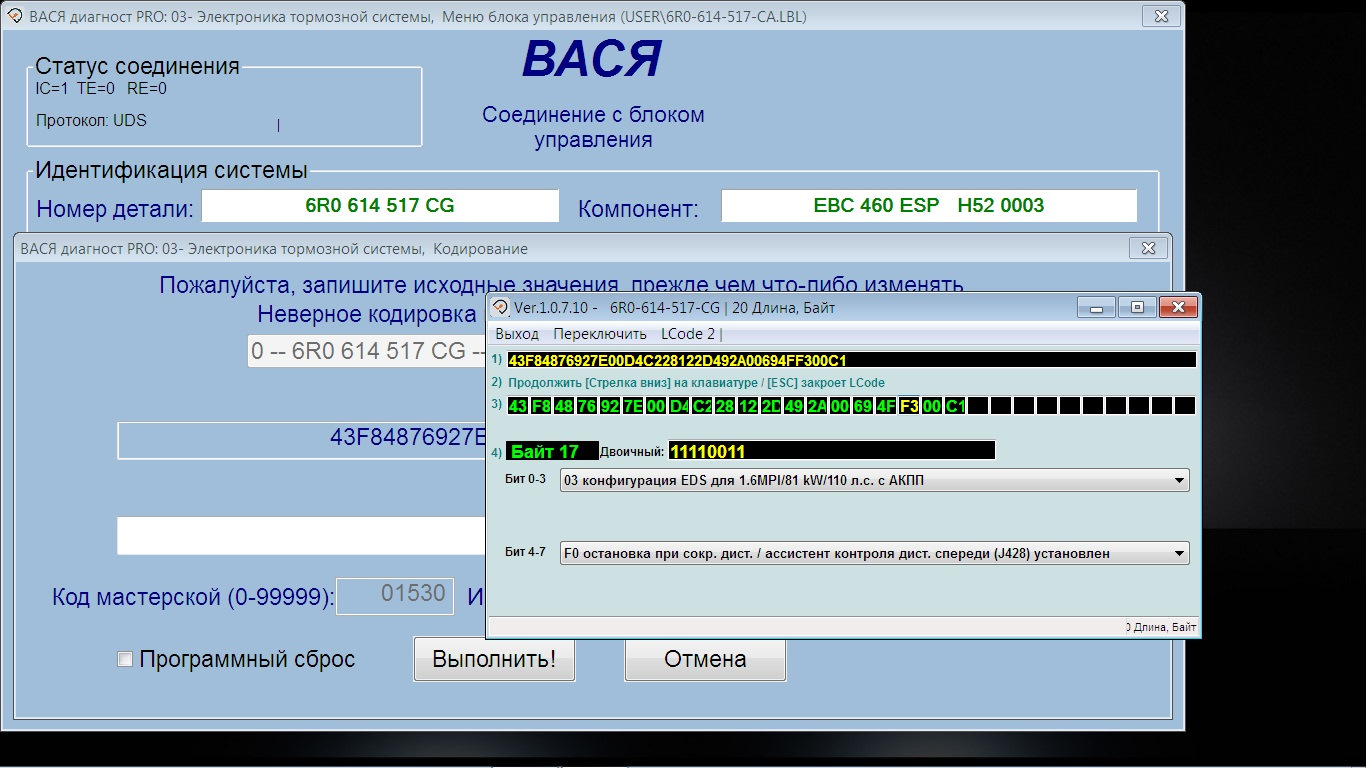The image size is (1366, 768).
Task: Click the Номер детали label
Action: point(115,209)
